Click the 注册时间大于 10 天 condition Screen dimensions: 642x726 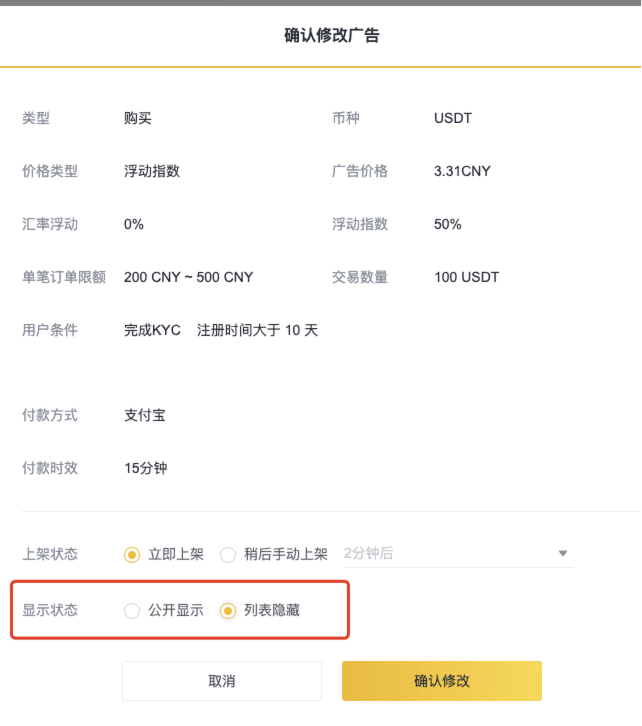[x=257, y=330]
